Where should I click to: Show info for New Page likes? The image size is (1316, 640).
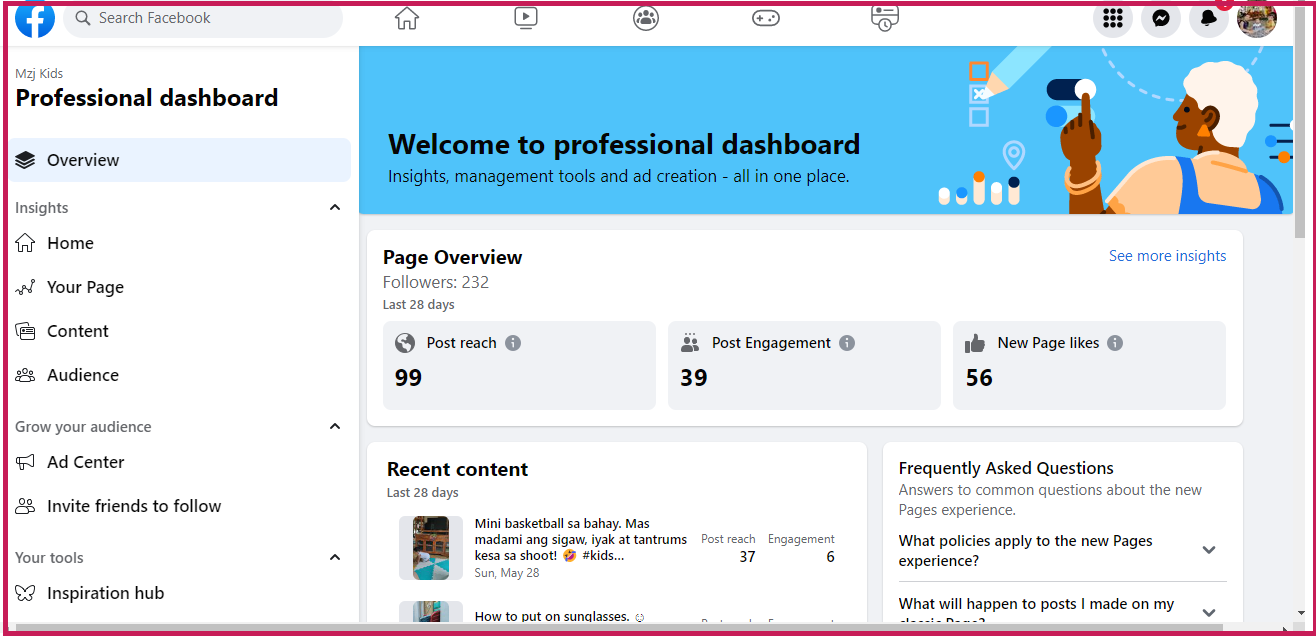pos(1115,343)
